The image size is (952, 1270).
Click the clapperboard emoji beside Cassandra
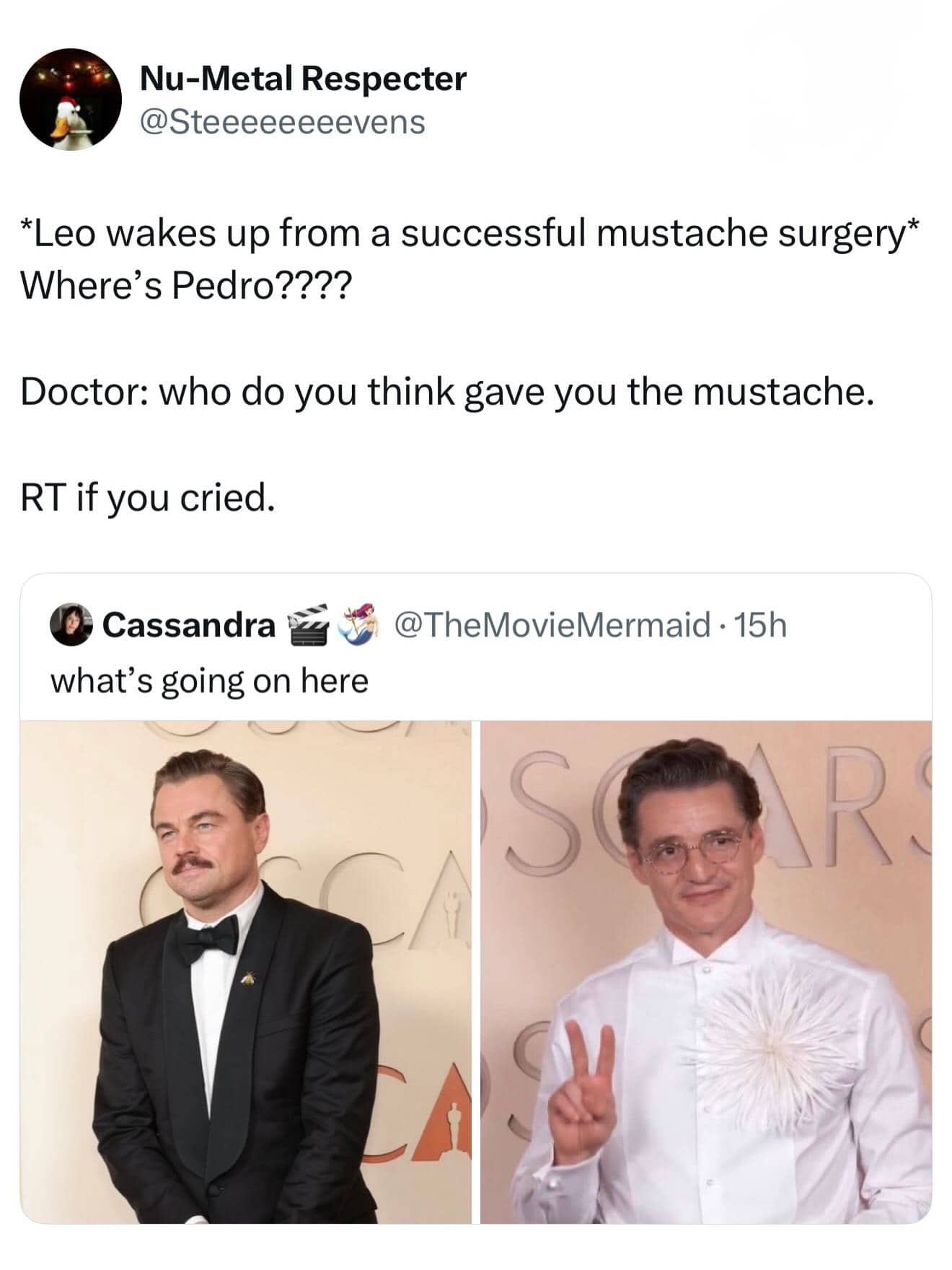point(309,625)
